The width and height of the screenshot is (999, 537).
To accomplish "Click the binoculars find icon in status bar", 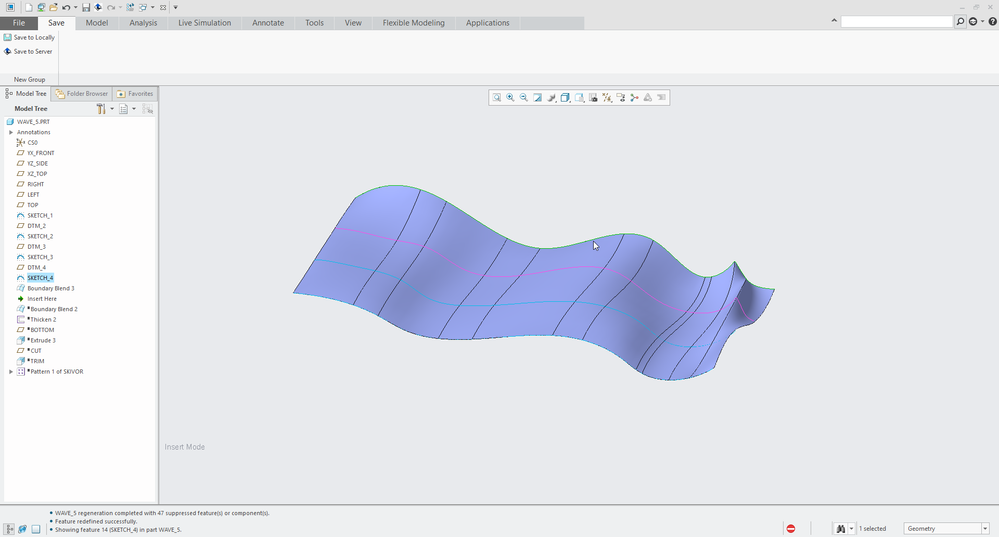I will pyautogui.click(x=841, y=528).
